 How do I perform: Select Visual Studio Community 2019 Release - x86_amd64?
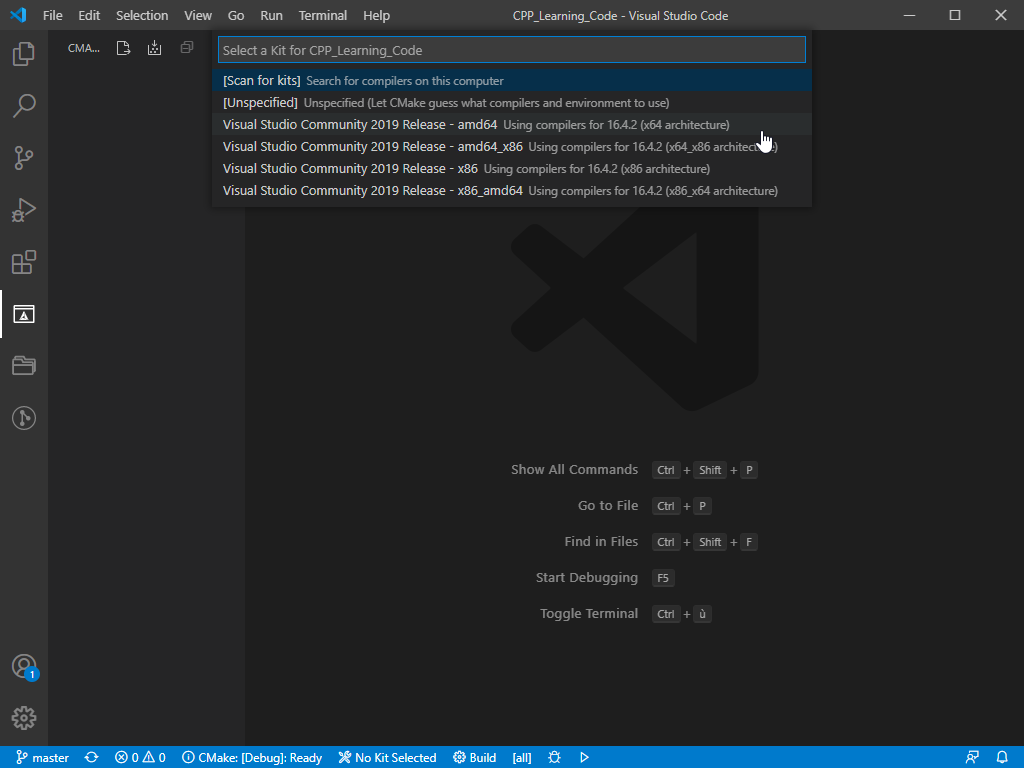pyautogui.click(x=512, y=191)
